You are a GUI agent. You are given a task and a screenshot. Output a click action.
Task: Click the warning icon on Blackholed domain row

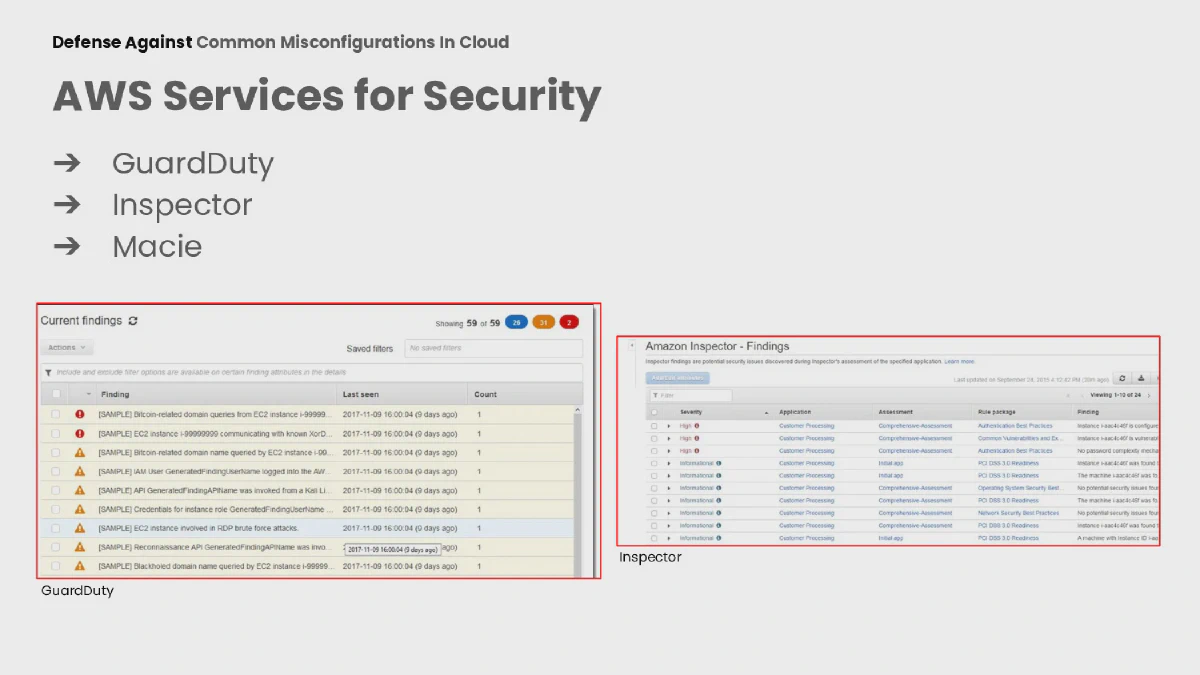coord(80,566)
